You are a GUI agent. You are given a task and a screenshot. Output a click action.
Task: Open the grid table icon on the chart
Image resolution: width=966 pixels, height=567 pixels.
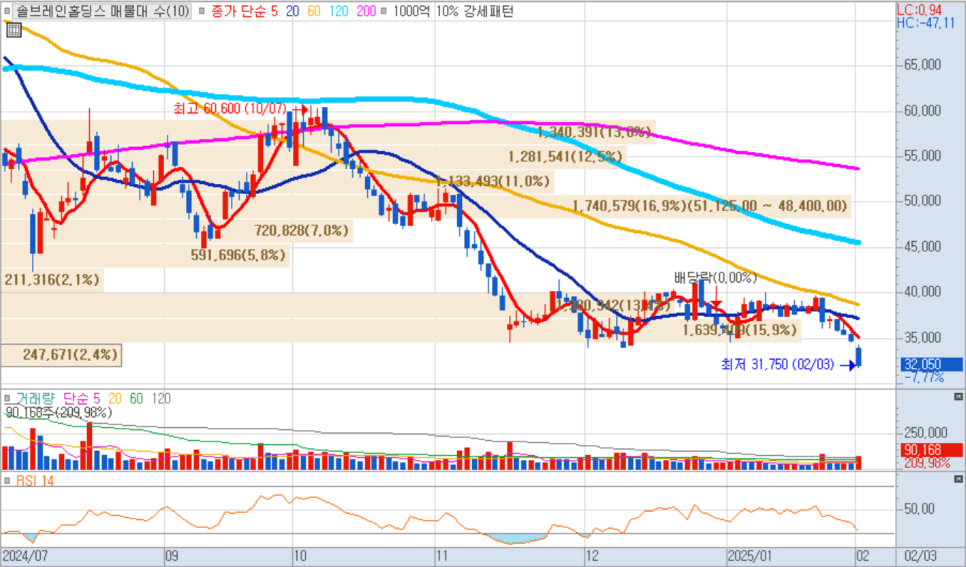[x=14, y=30]
